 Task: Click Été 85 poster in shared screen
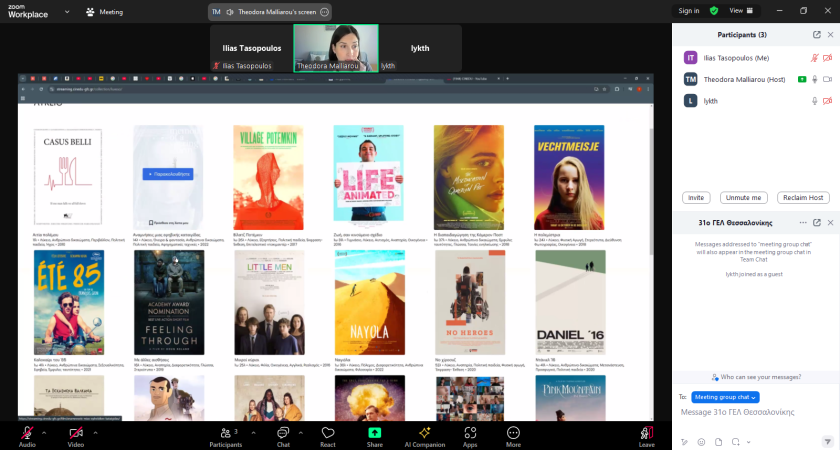(x=69, y=302)
